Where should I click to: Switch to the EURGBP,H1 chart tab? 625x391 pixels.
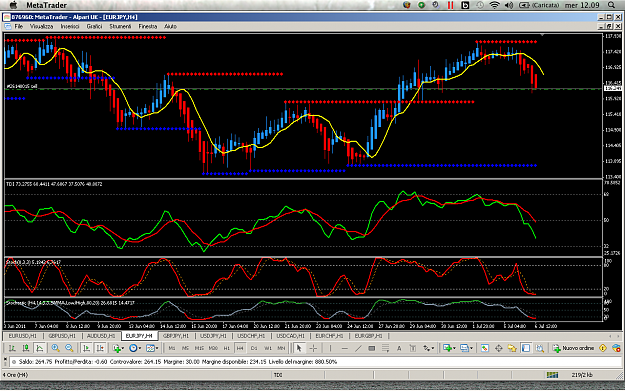(368, 336)
